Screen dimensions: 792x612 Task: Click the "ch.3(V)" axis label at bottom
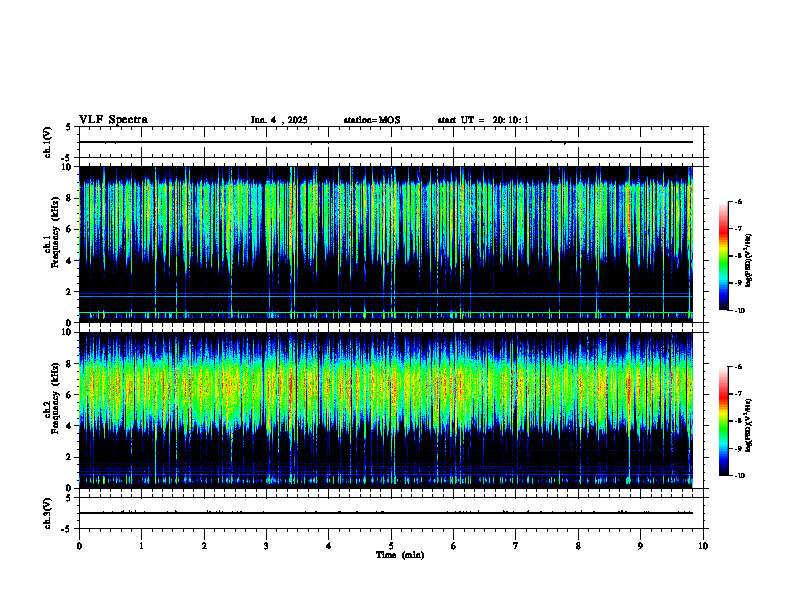(47, 513)
